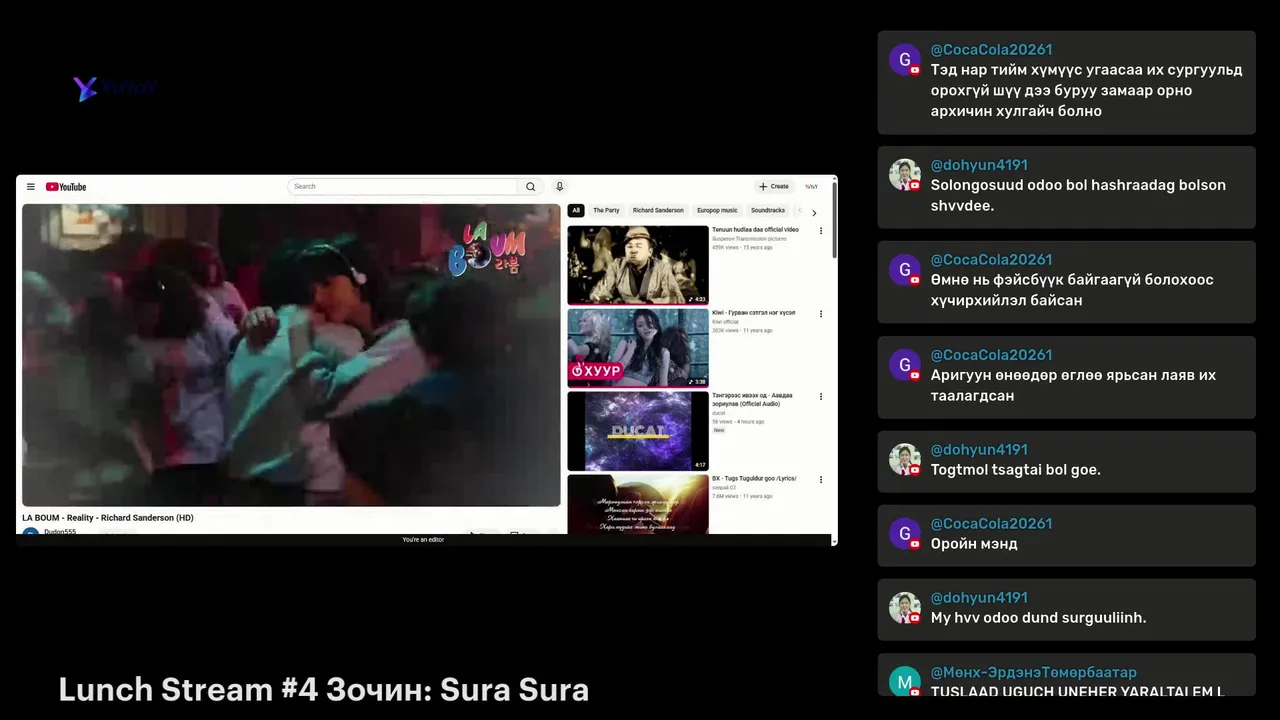Image resolution: width=1280 pixels, height=720 pixels.
Task: Select the Richard Sanderson filter chip
Action: (x=658, y=211)
